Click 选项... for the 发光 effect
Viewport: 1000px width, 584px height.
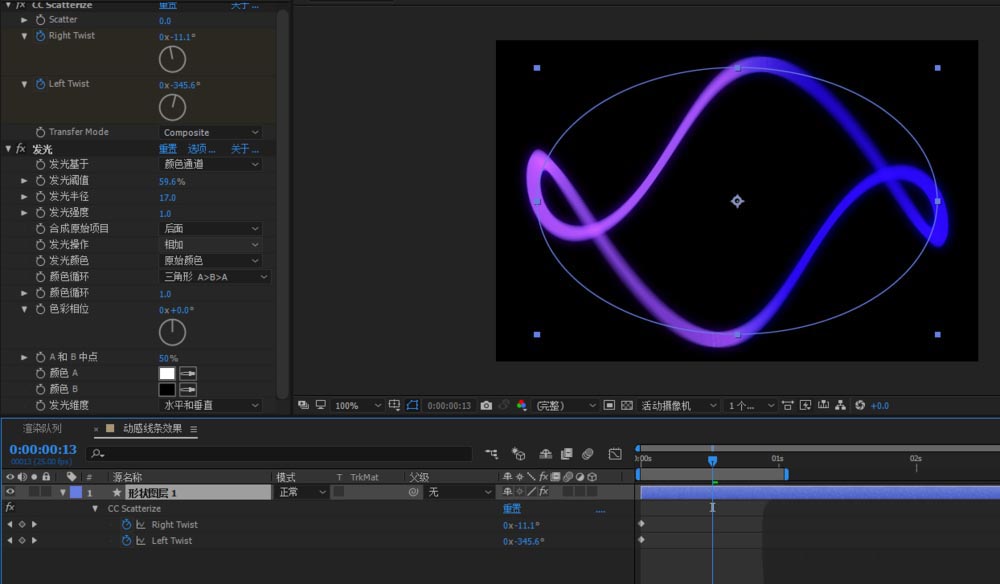(x=201, y=149)
